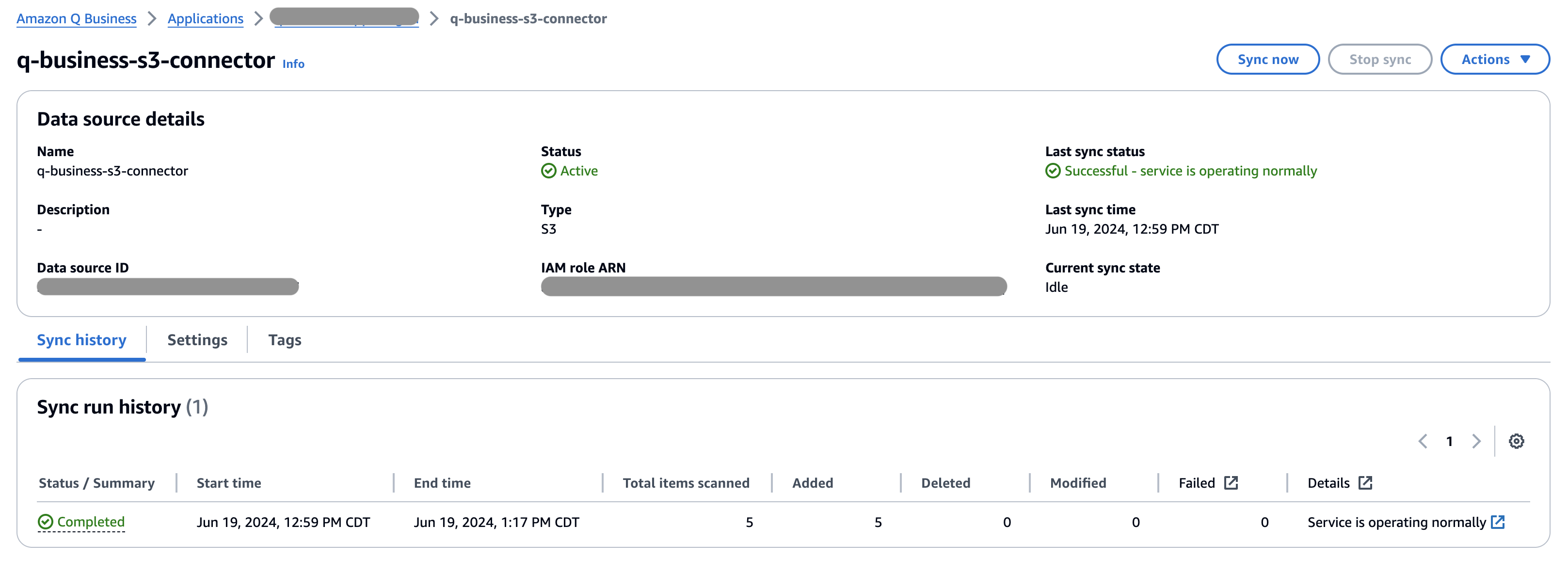Click the Active status check icon
Image resolution: width=1568 pixels, height=574 pixels.
(548, 171)
